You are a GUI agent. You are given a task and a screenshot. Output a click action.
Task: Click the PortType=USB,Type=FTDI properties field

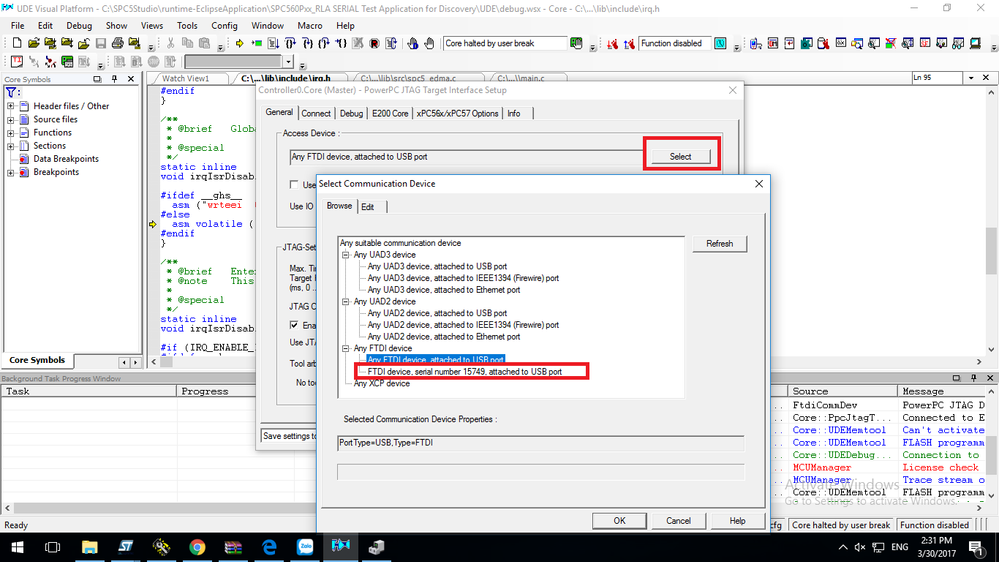[x=540, y=443]
